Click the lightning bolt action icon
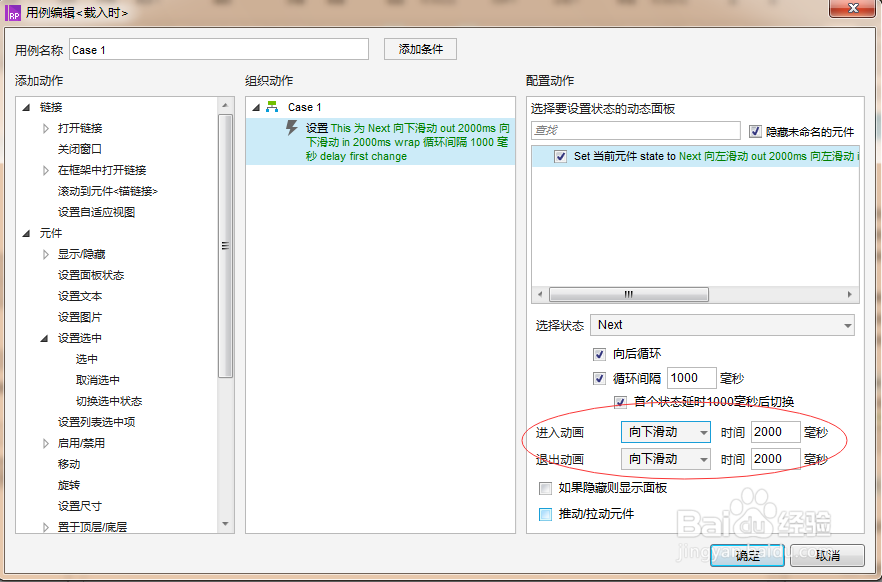This screenshot has width=882, height=582. click(291, 128)
